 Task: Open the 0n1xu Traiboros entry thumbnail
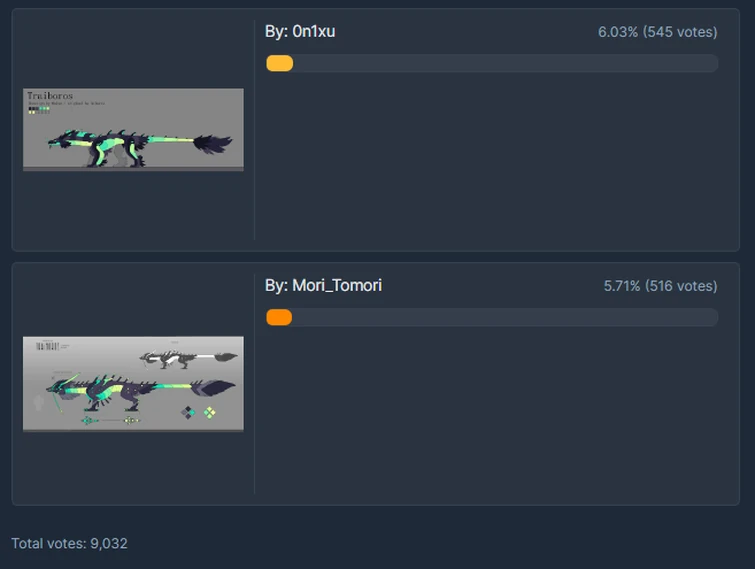133,129
